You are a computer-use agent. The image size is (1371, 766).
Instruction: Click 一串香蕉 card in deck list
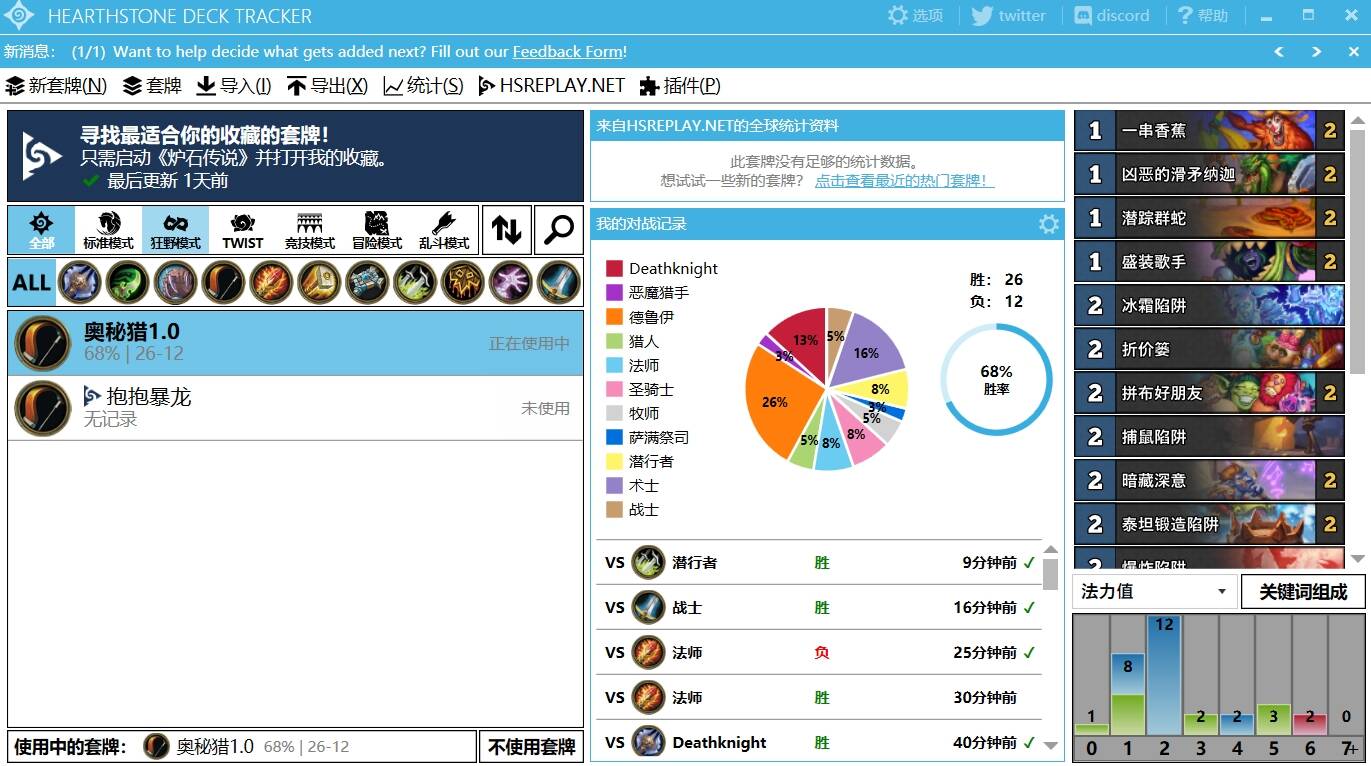(x=1209, y=131)
